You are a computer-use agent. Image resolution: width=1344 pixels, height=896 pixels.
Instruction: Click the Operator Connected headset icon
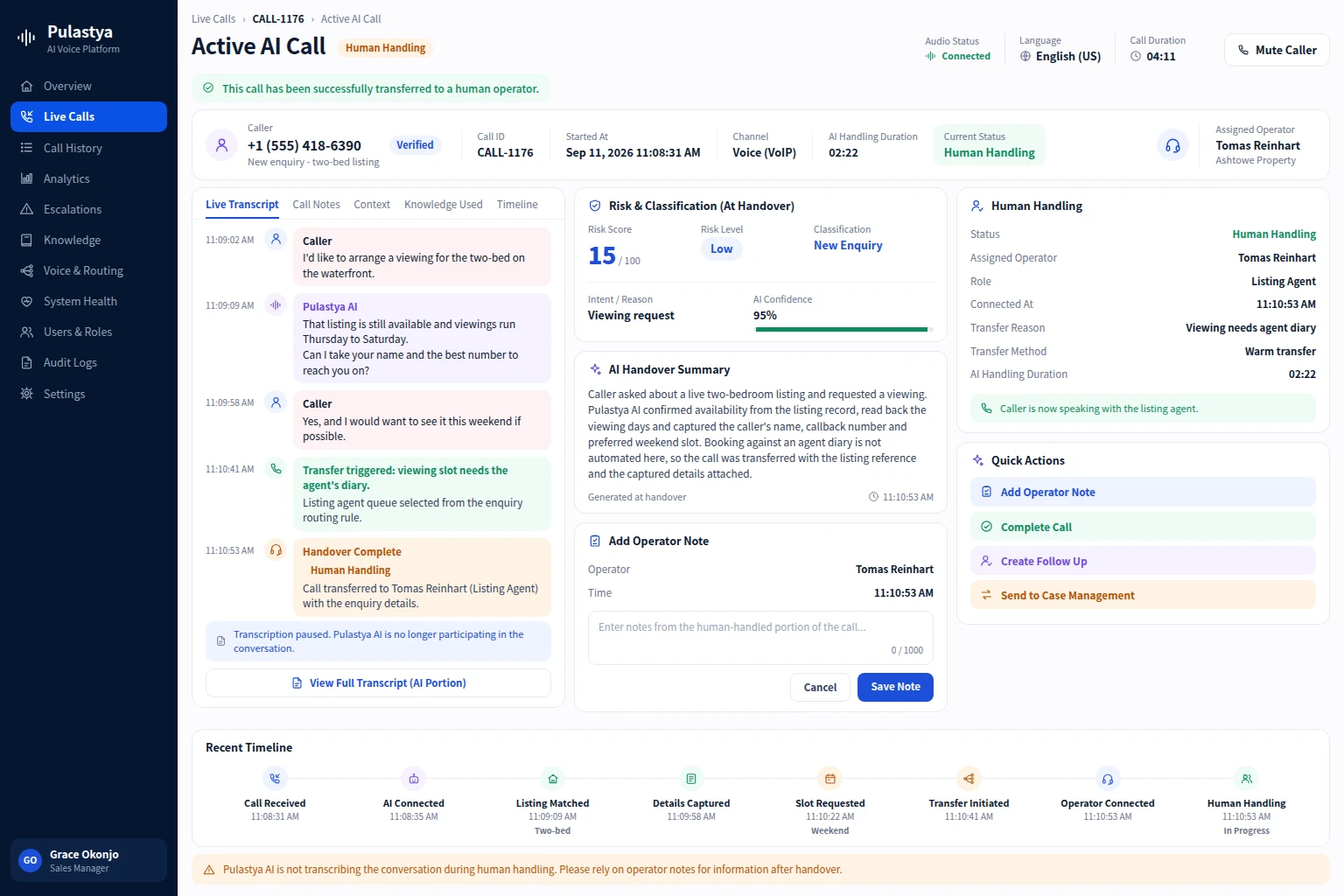(x=1108, y=778)
